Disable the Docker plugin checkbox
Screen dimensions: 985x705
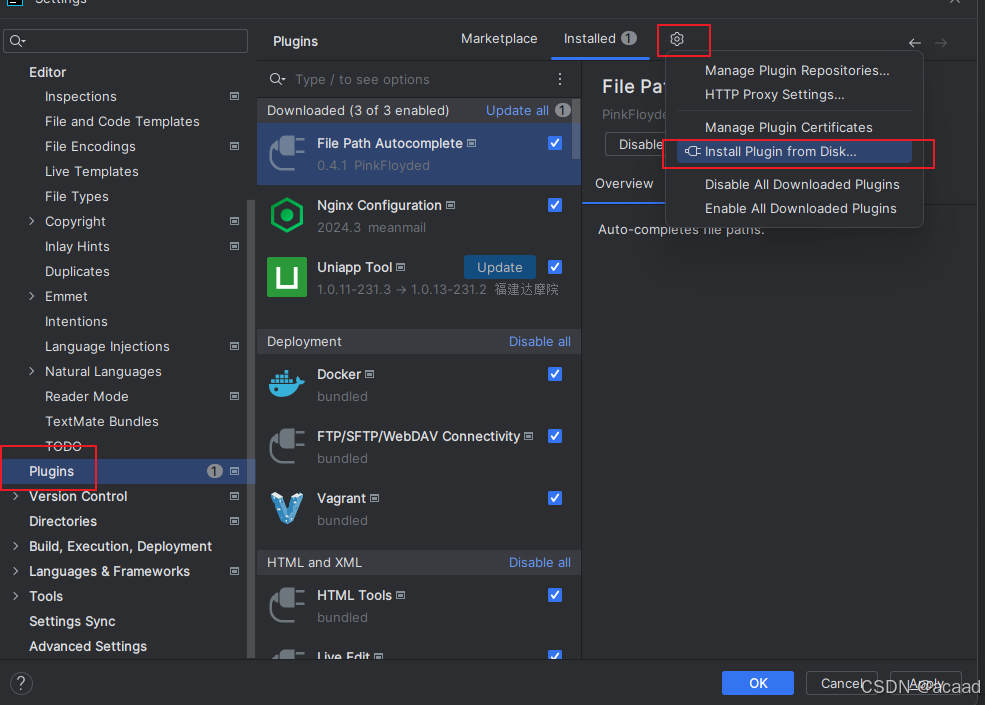pos(555,374)
